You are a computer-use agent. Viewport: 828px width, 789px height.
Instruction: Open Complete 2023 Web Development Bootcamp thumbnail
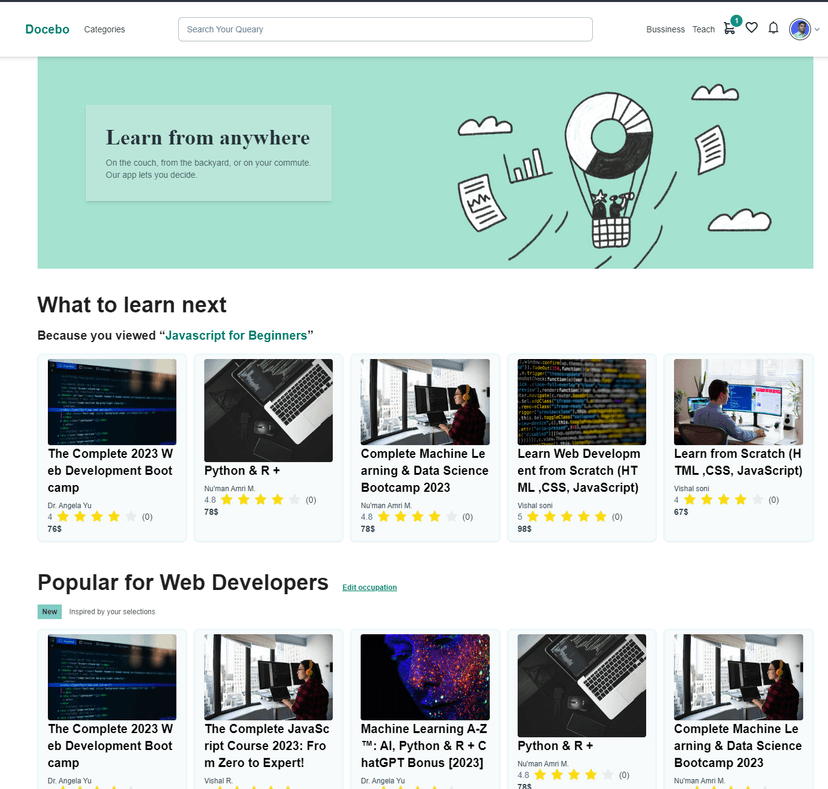tap(112, 402)
